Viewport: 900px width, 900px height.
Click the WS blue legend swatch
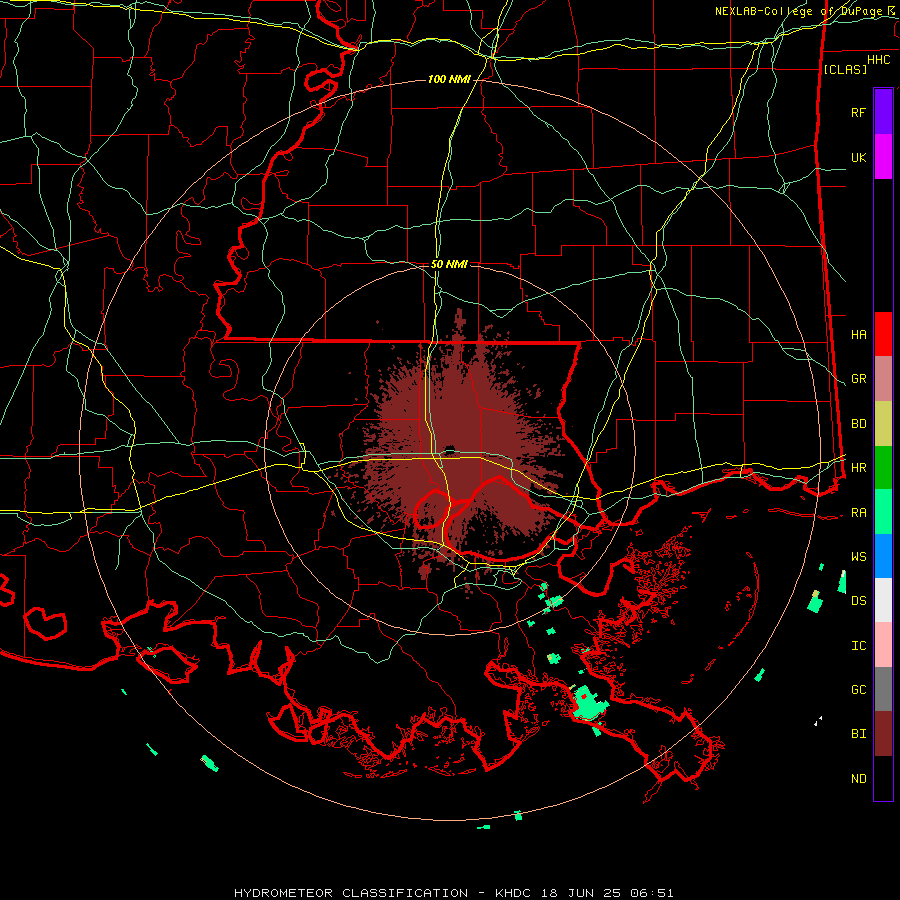tap(883, 556)
